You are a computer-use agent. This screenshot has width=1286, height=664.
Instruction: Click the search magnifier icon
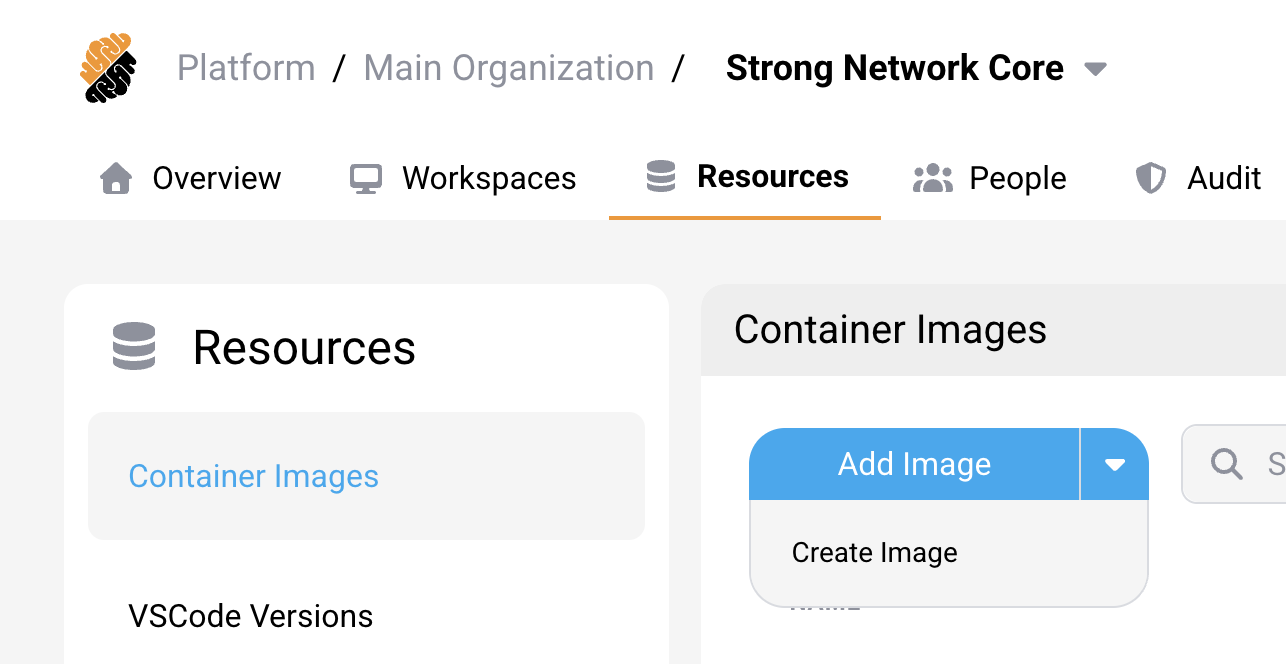pos(1226,464)
